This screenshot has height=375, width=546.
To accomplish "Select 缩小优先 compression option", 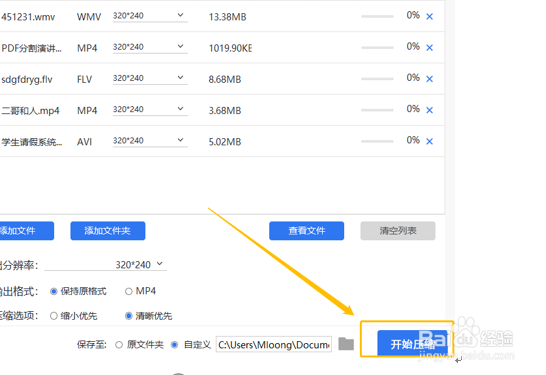I will click(54, 316).
